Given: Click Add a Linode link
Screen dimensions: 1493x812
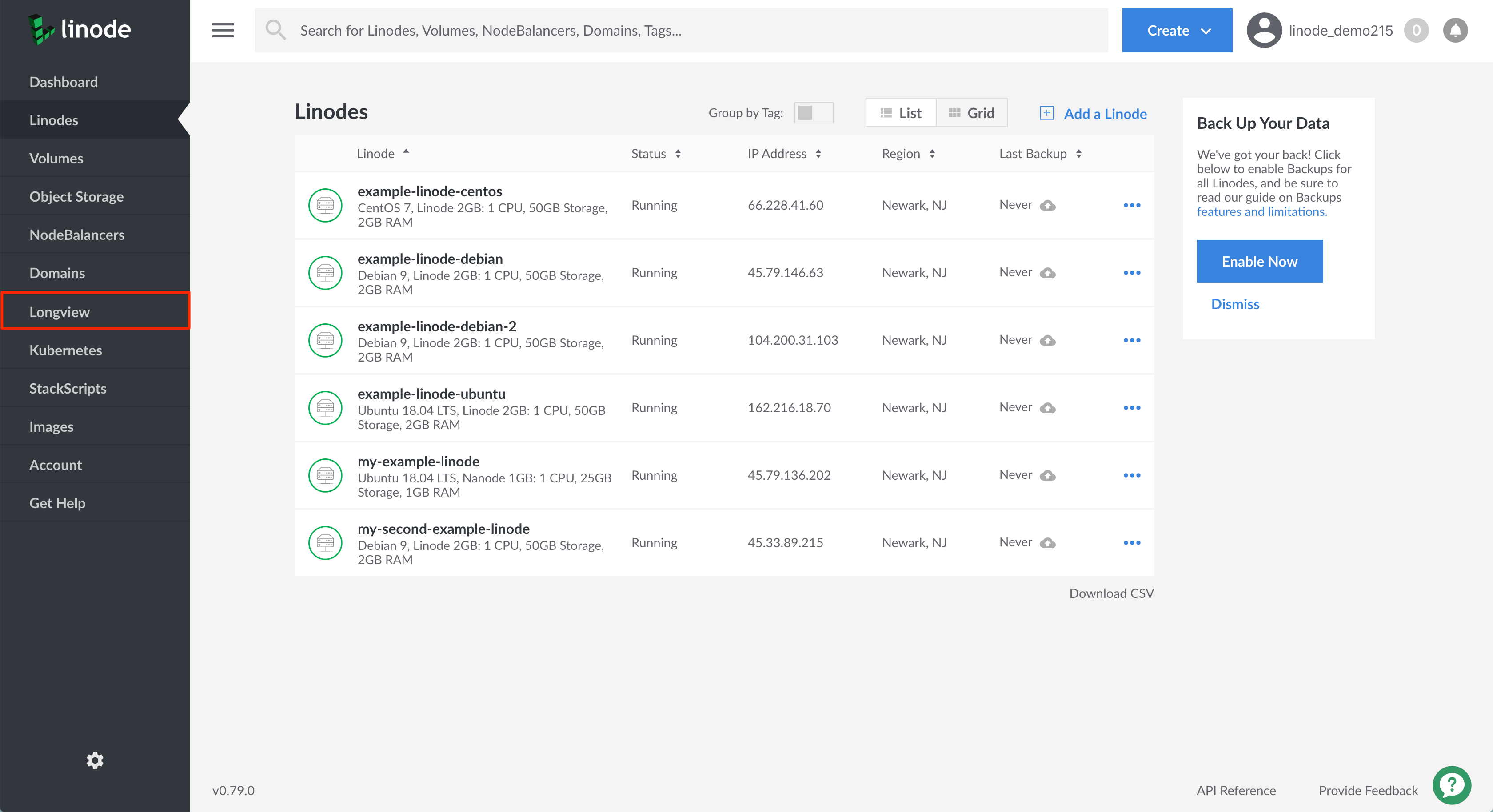Looking at the screenshot, I should [1105, 114].
